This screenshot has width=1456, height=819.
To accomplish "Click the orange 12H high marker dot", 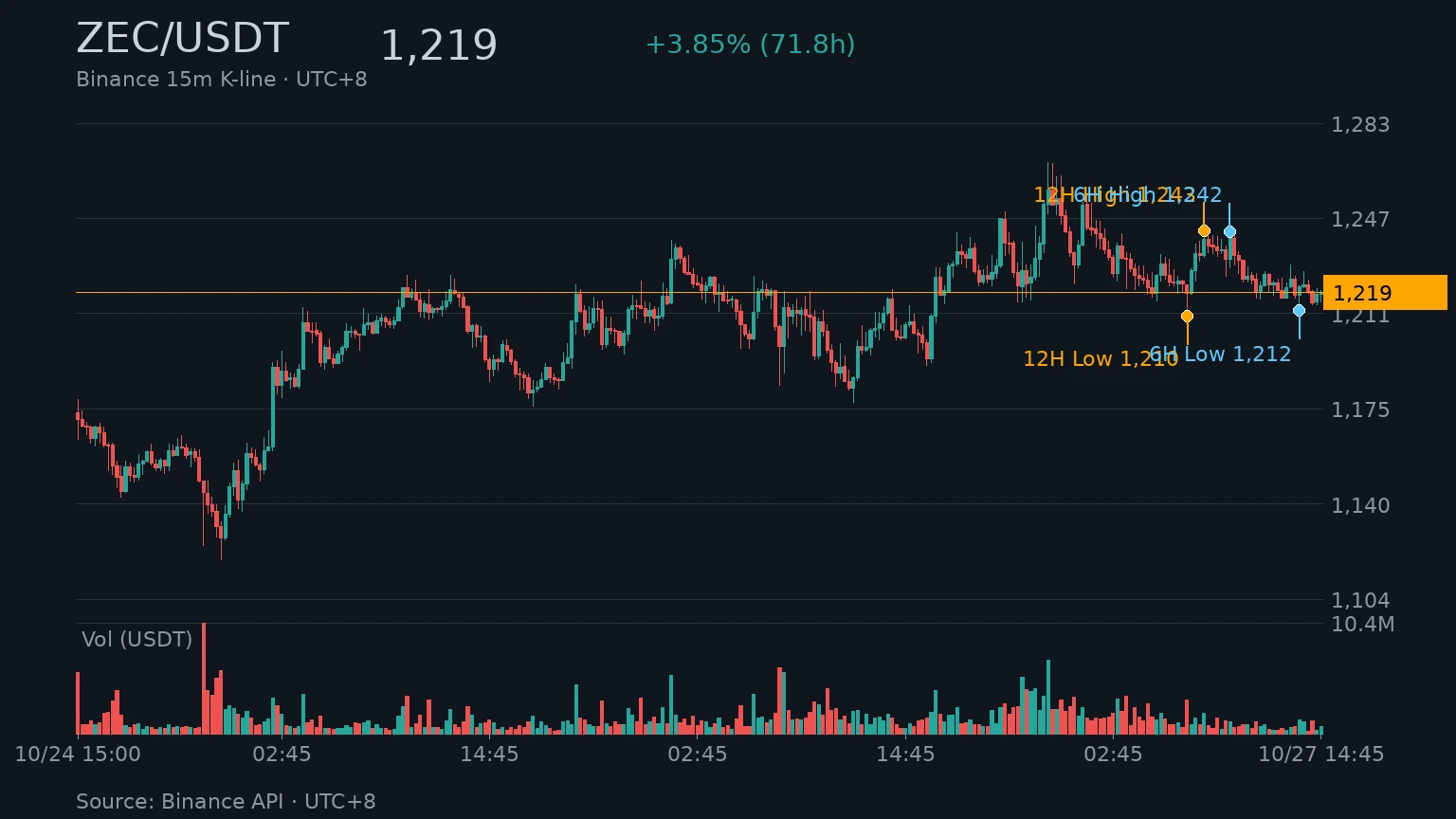I will click(x=1204, y=230).
